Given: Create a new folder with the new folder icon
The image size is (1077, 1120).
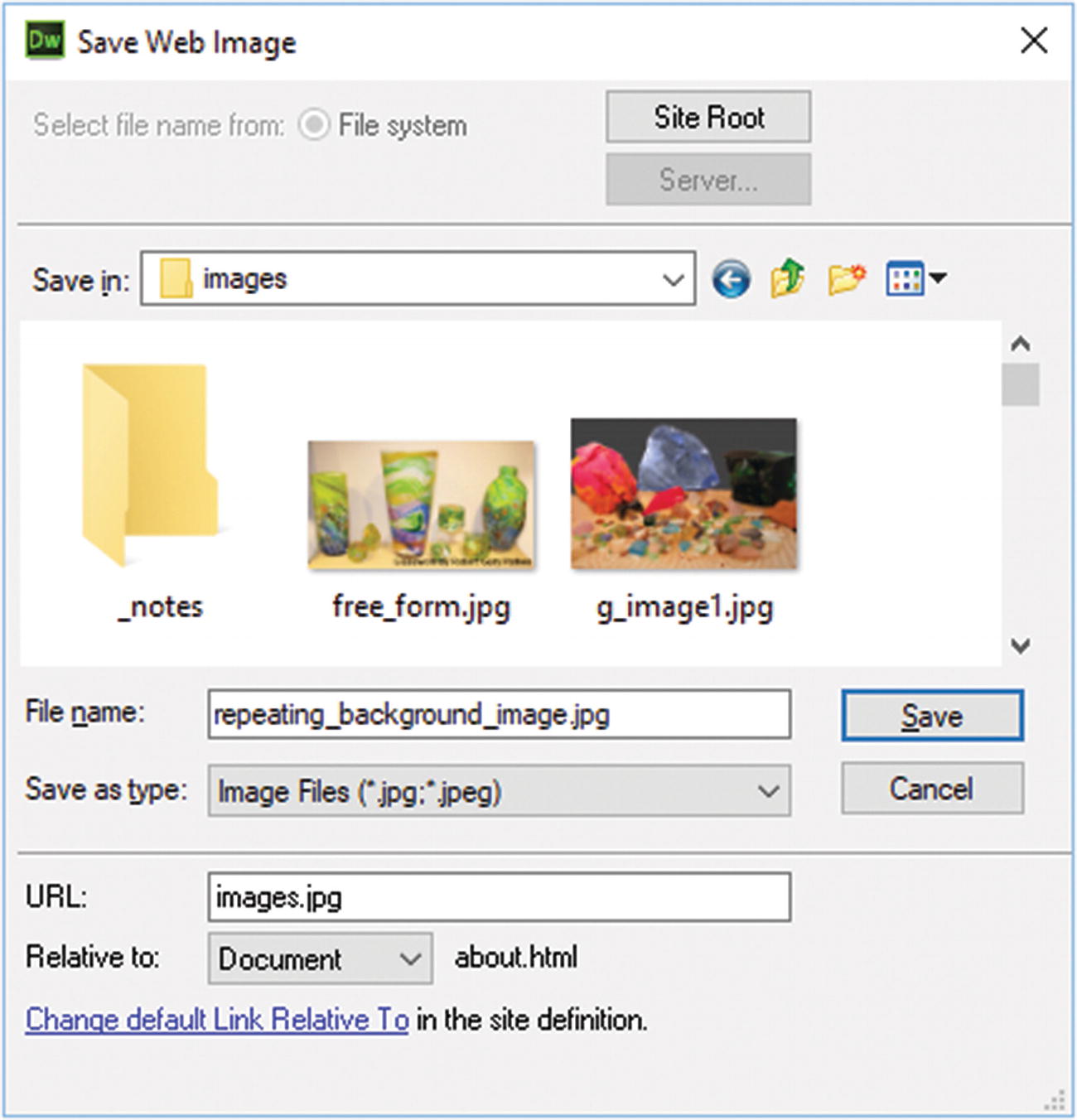Looking at the screenshot, I should (843, 278).
